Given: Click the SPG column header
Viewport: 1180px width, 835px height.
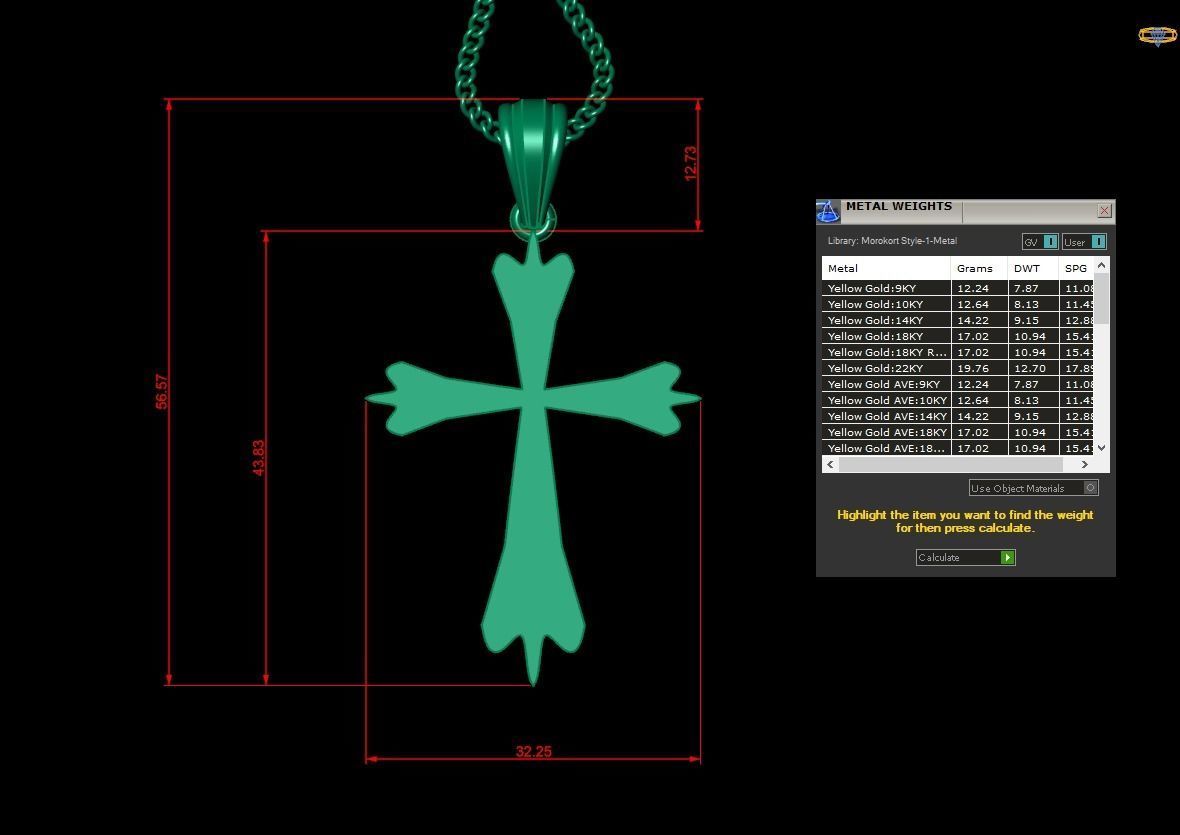Looking at the screenshot, I should [x=1076, y=268].
